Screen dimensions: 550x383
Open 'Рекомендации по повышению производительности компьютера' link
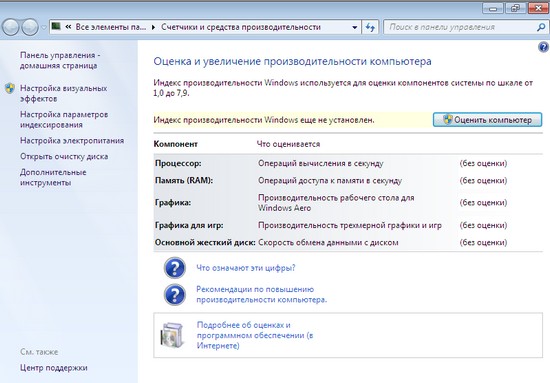click(x=261, y=295)
